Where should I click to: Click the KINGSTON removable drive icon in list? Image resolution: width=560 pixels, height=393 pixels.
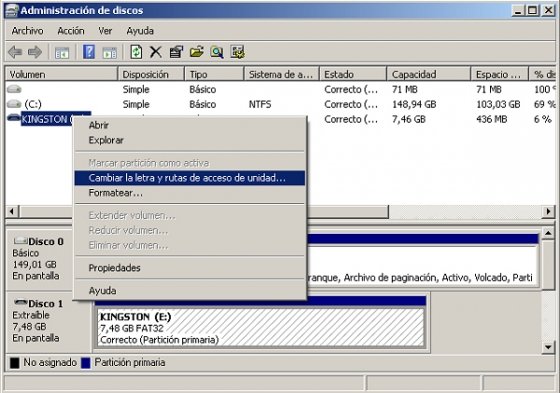pos(14,118)
